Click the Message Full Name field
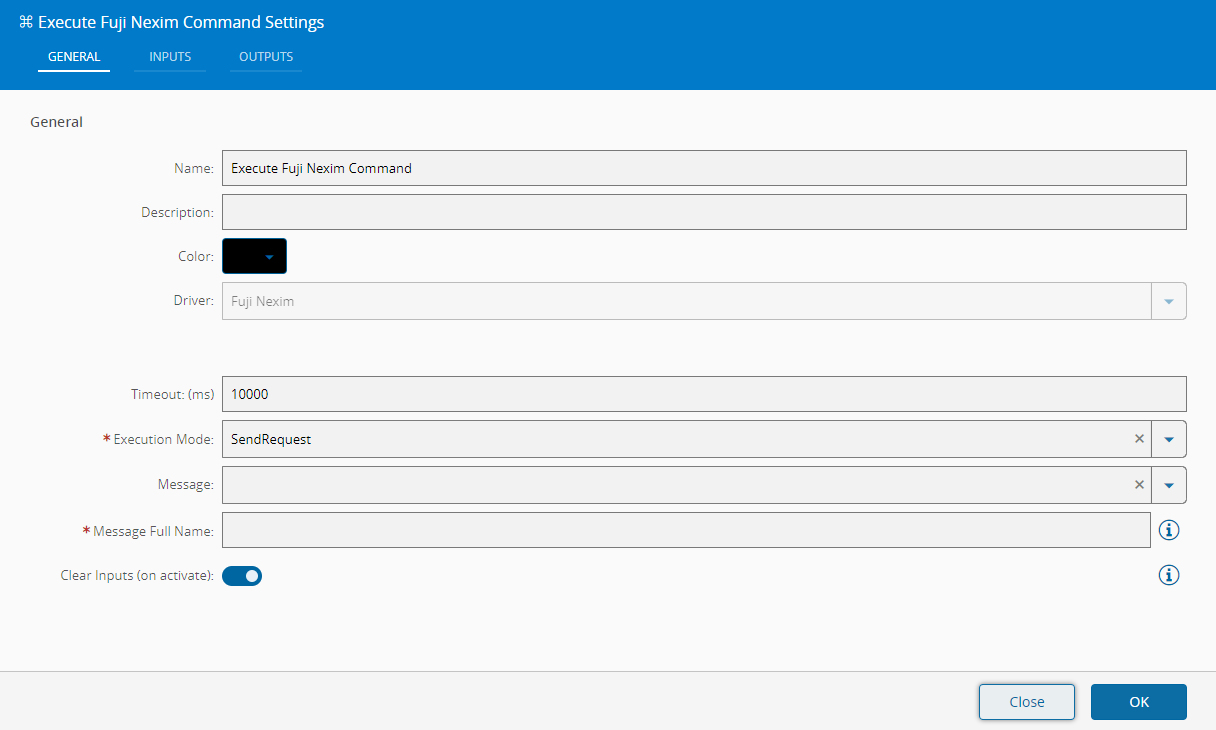 tap(685, 530)
